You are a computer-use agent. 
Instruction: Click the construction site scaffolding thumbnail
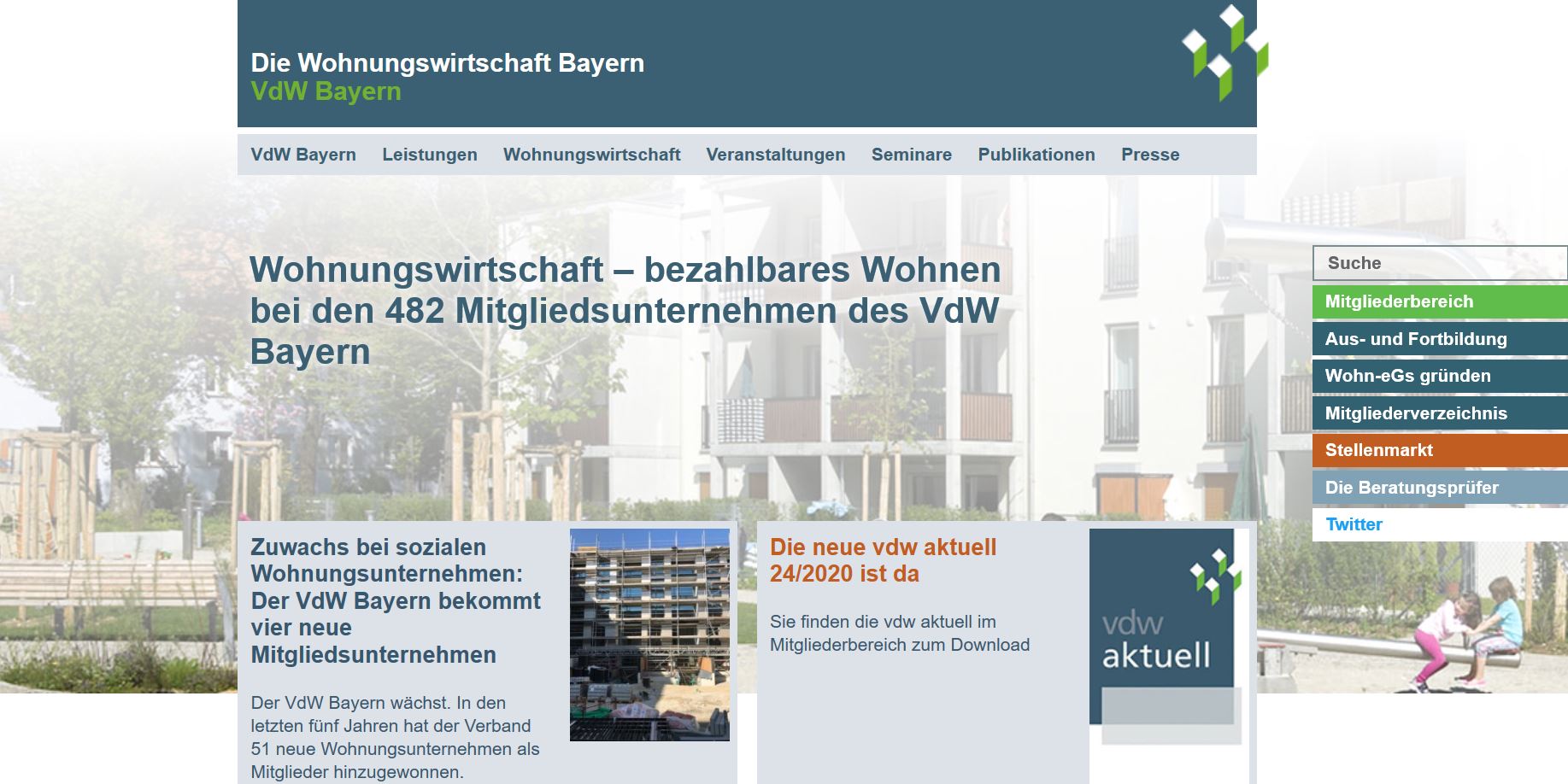pos(649,635)
